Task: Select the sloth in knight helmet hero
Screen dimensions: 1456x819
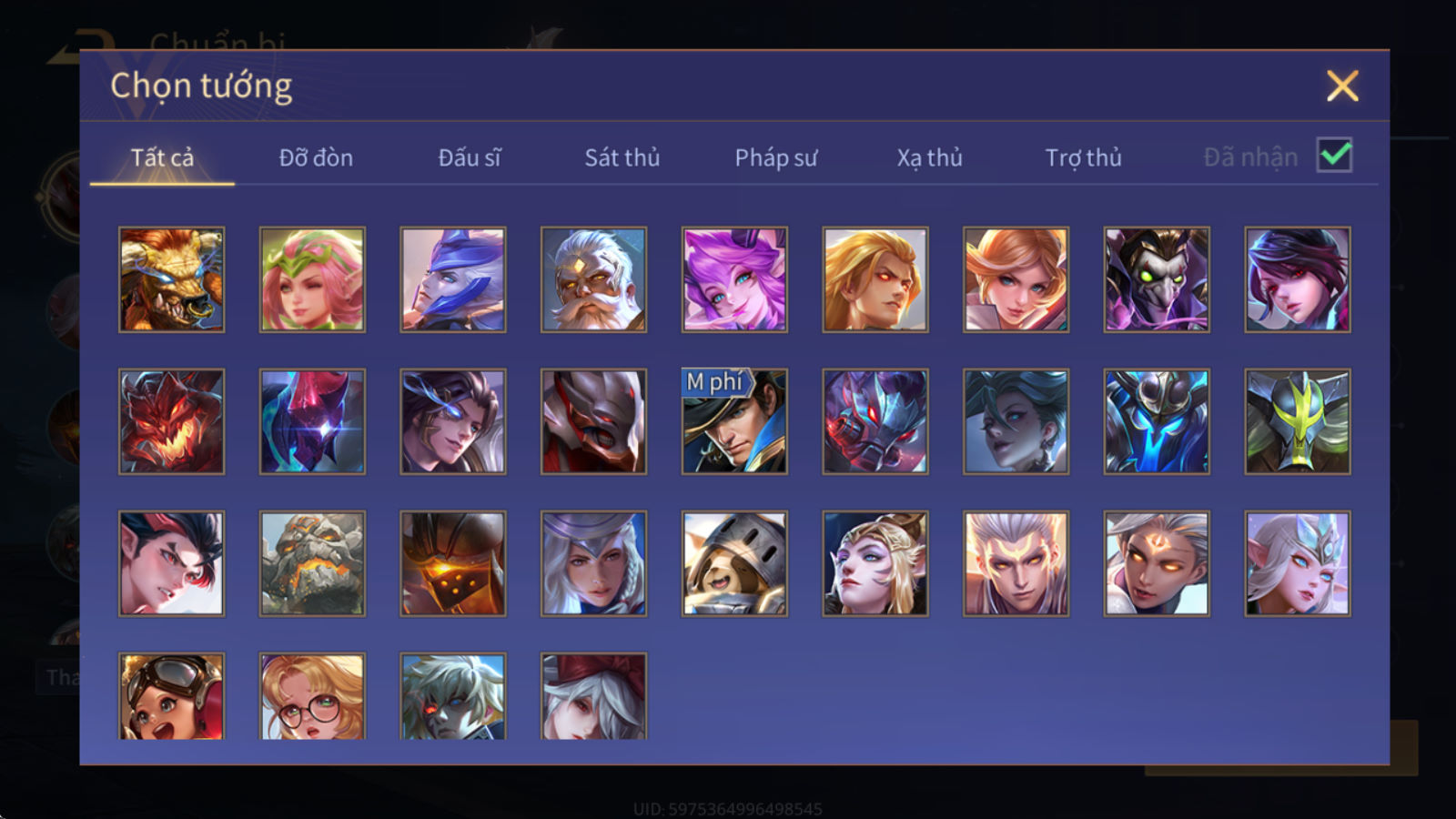Action: pos(734,563)
